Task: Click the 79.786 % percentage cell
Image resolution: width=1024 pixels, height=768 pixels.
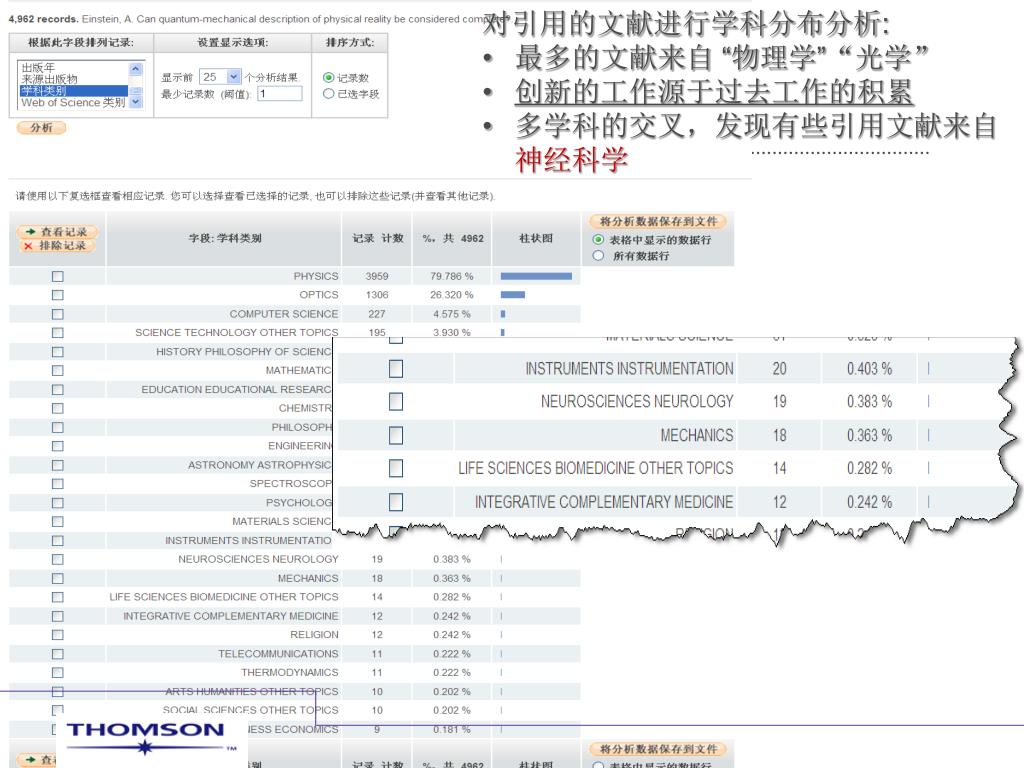Action: [451, 276]
